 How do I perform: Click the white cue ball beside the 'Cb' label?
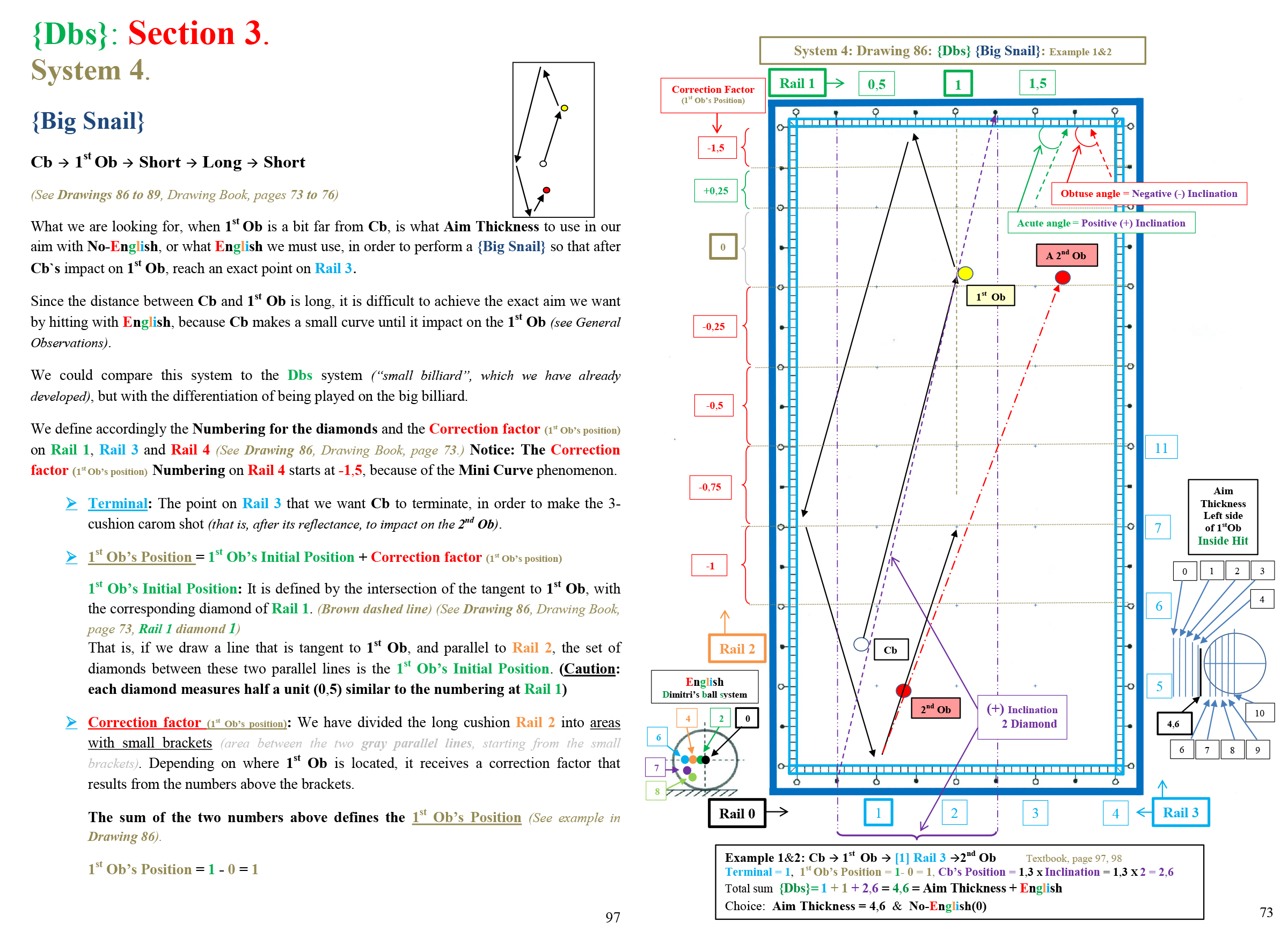861,644
